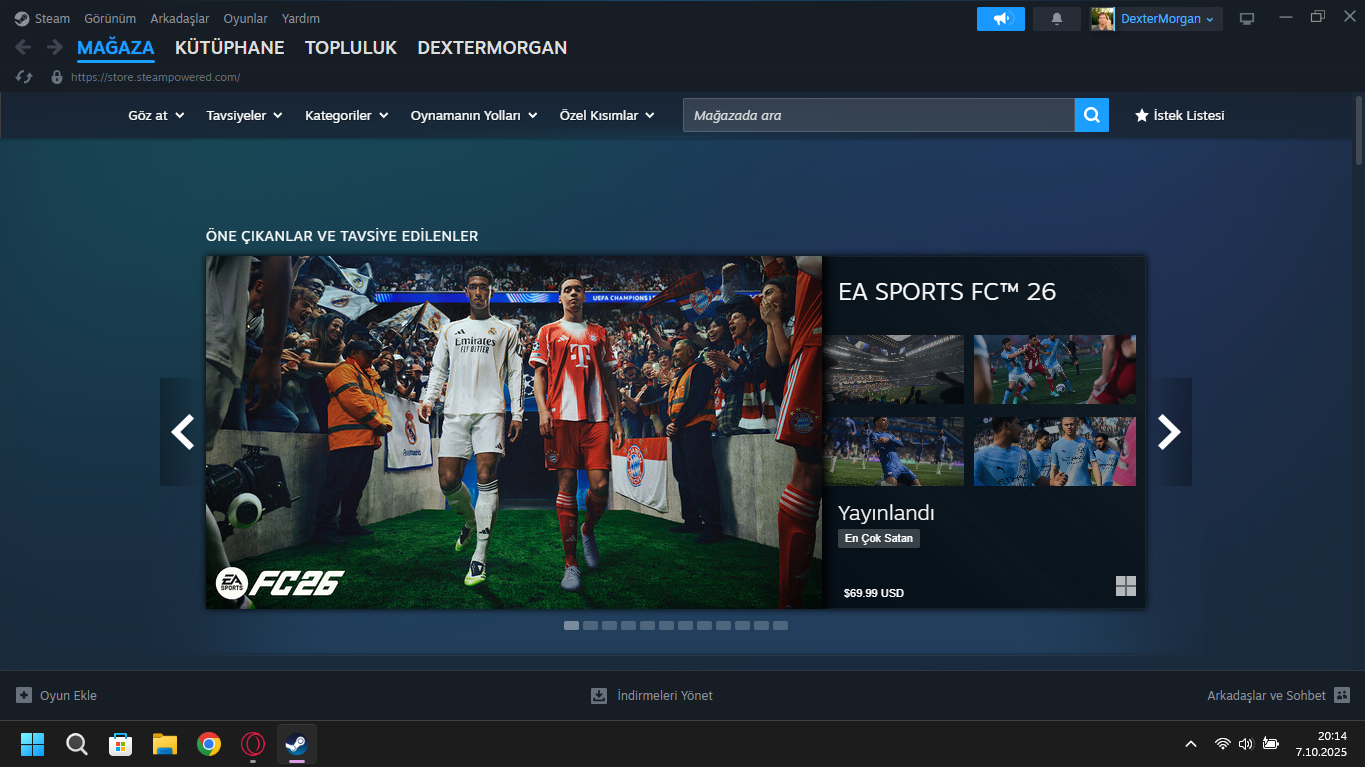Open the taskbar clock and date
This screenshot has height=767, width=1365.
pos(1321,744)
